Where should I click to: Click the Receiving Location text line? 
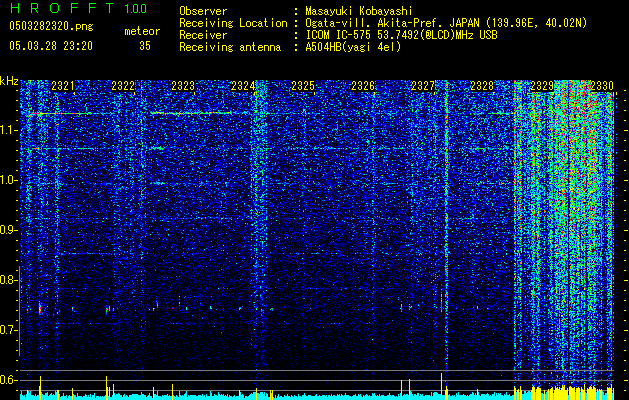pyautogui.click(x=383, y=23)
